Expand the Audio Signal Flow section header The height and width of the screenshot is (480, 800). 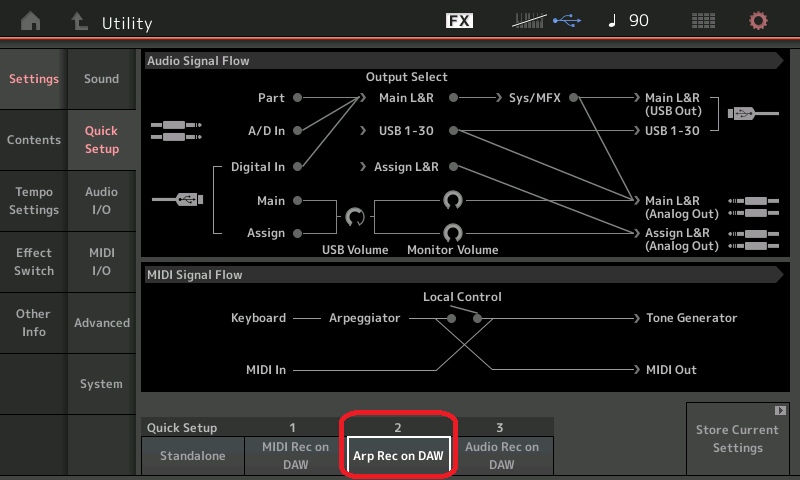462,61
